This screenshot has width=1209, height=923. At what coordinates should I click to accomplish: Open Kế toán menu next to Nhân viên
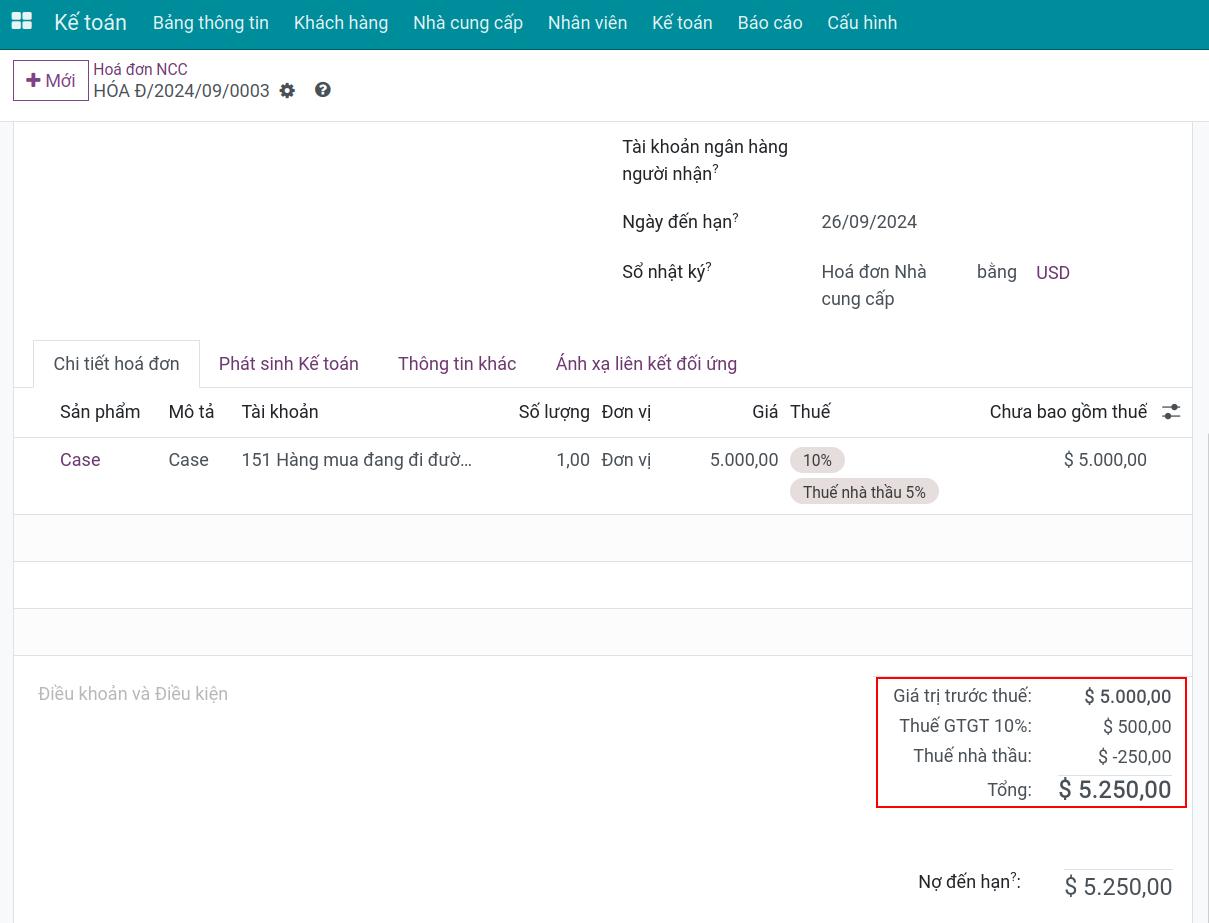tap(682, 23)
